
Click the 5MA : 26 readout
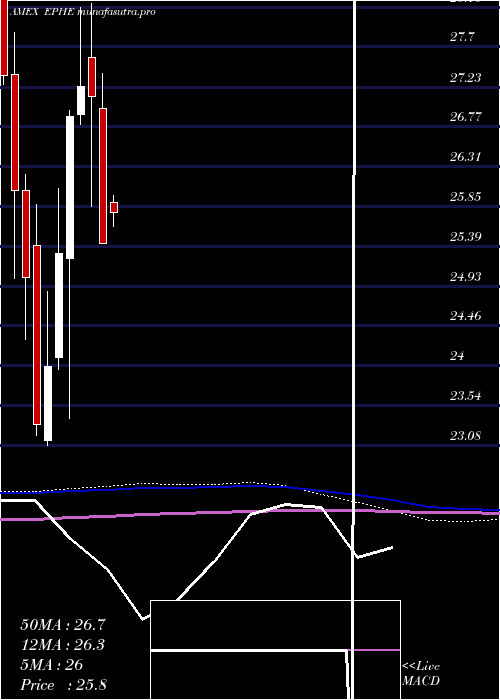tap(52, 665)
